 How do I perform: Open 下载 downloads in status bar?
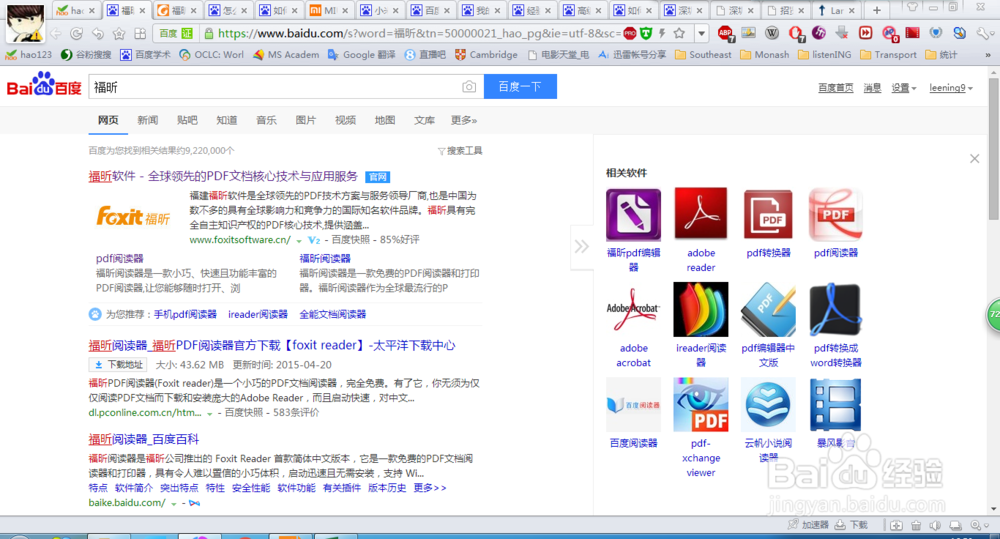point(851,525)
